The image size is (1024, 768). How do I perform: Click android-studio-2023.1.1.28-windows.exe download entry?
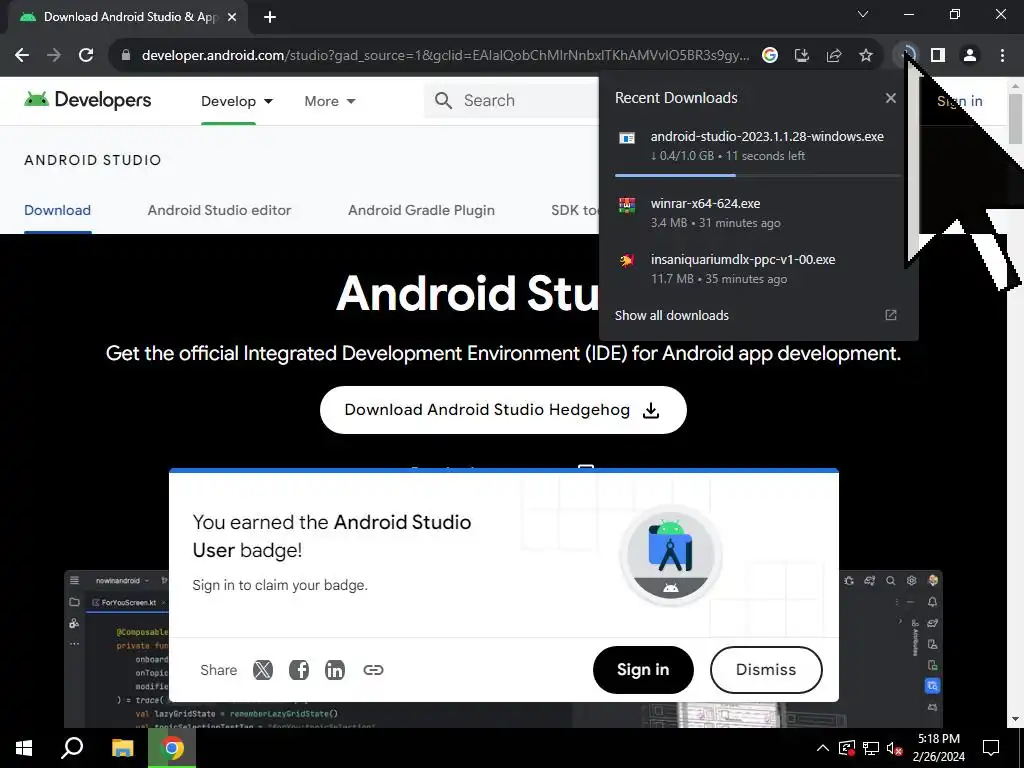click(758, 146)
